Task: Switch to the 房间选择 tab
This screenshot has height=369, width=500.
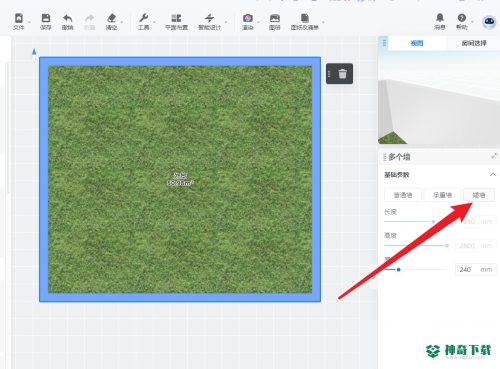Action: point(474,43)
